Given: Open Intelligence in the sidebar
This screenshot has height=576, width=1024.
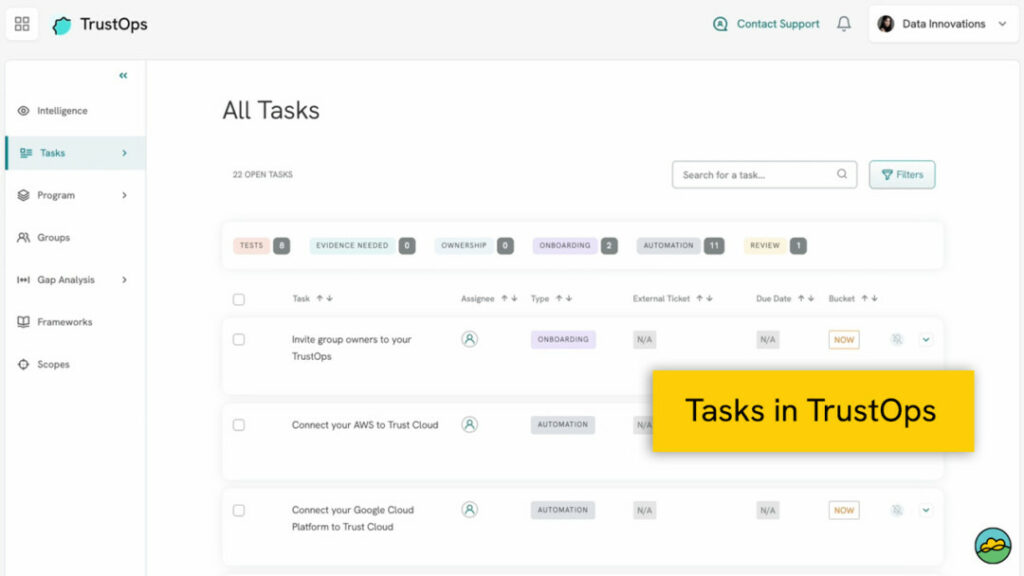Looking at the screenshot, I should tap(62, 111).
